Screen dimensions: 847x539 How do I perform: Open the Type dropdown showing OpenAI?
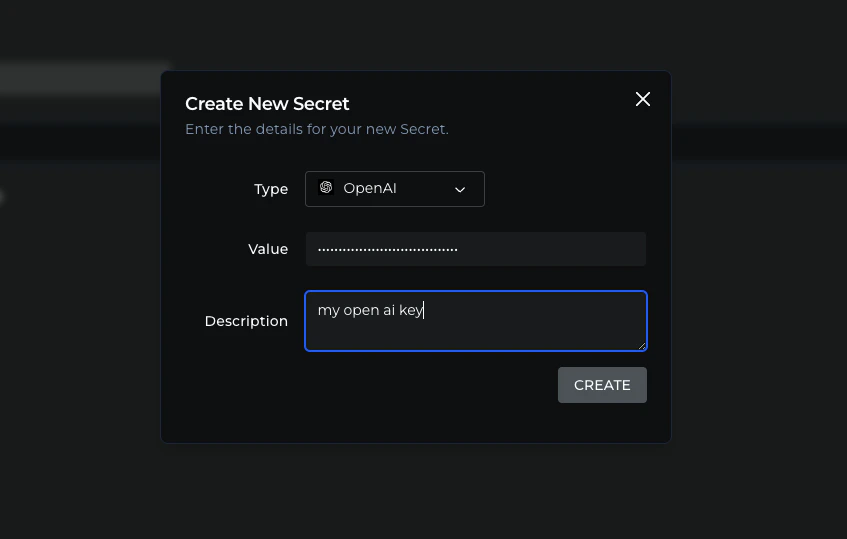(394, 188)
